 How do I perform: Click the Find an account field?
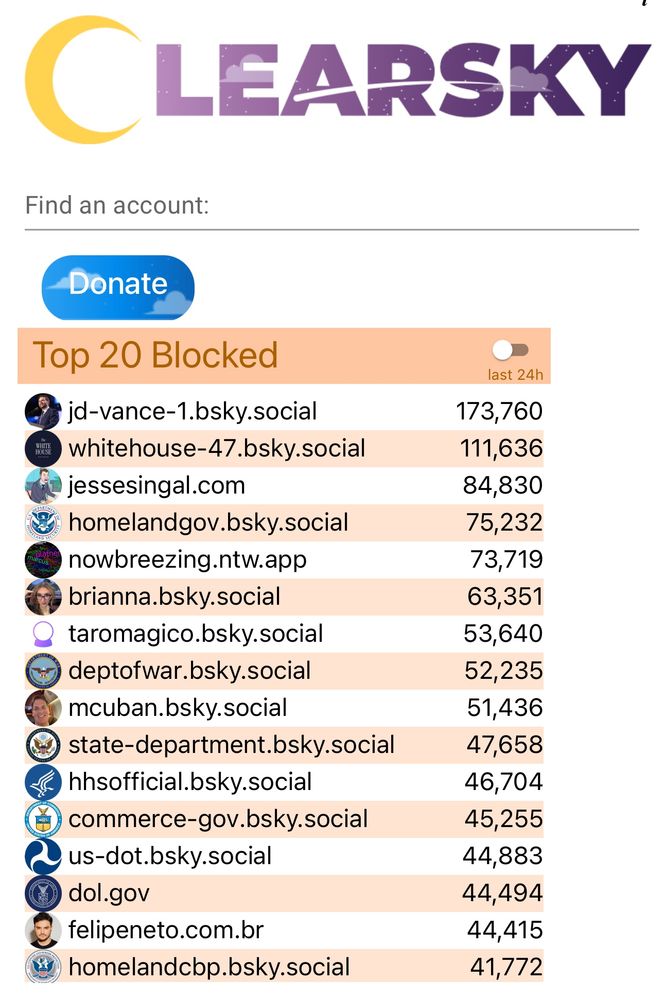[x=331, y=207]
